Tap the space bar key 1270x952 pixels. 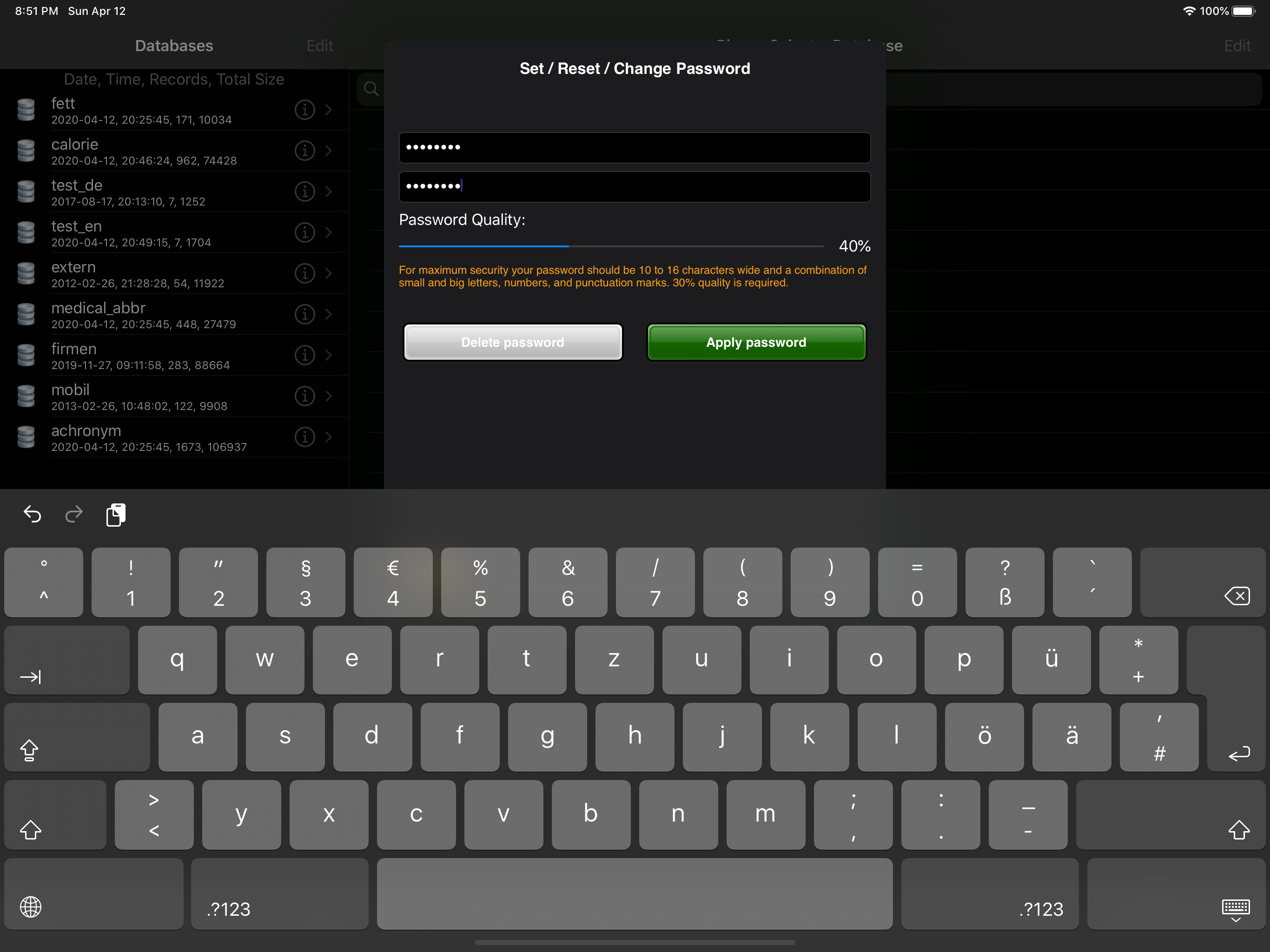[635, 893]
